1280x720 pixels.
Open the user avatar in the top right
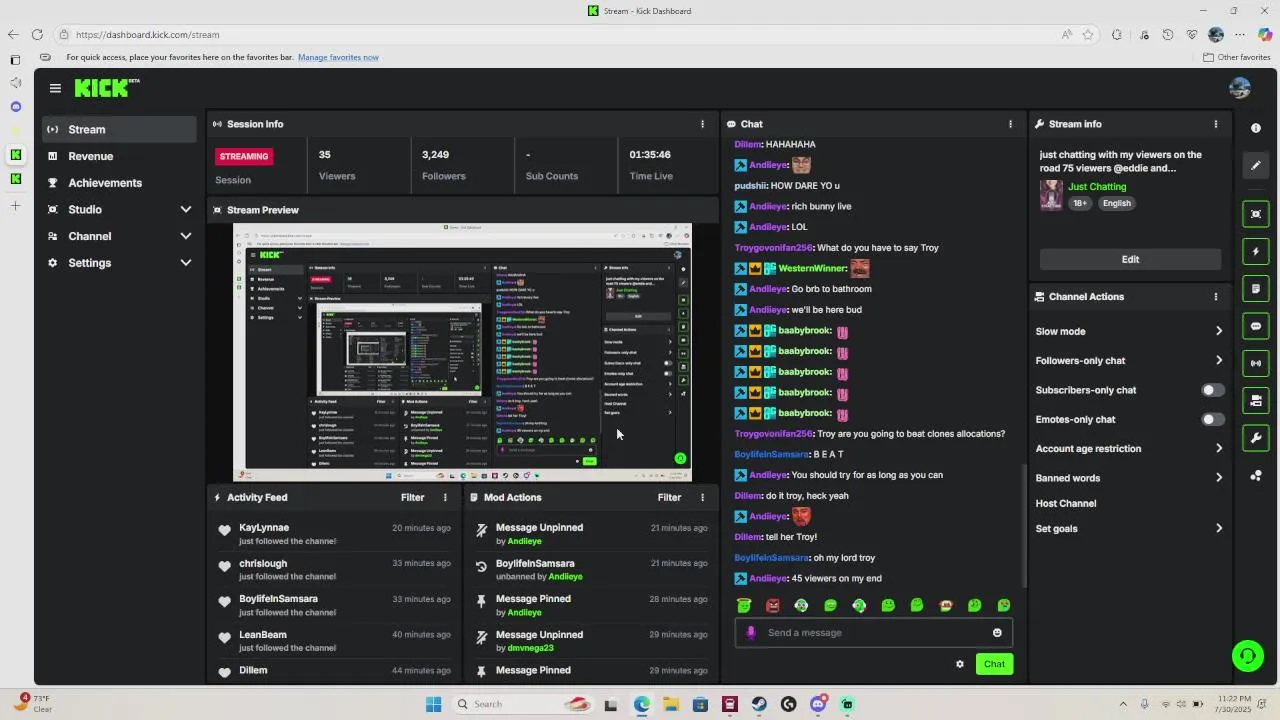coord(1240,88)
